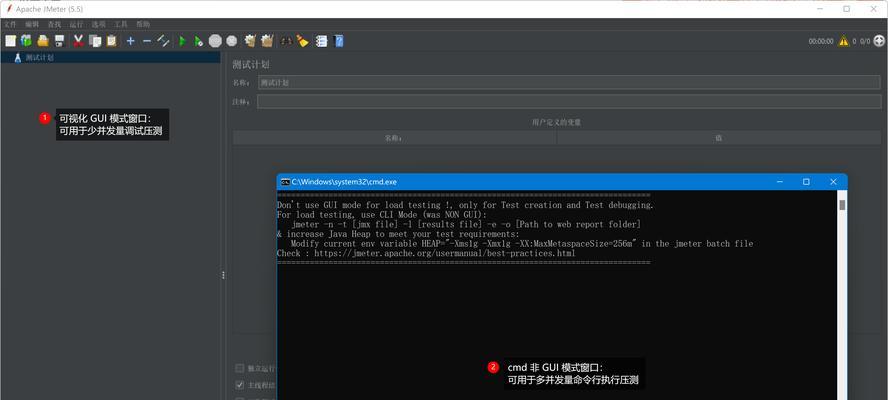Viewport: 888px width, 400px height.
Task: Click the 'Modify current env variable HEAP' line
Action: [x=522, y=244]
